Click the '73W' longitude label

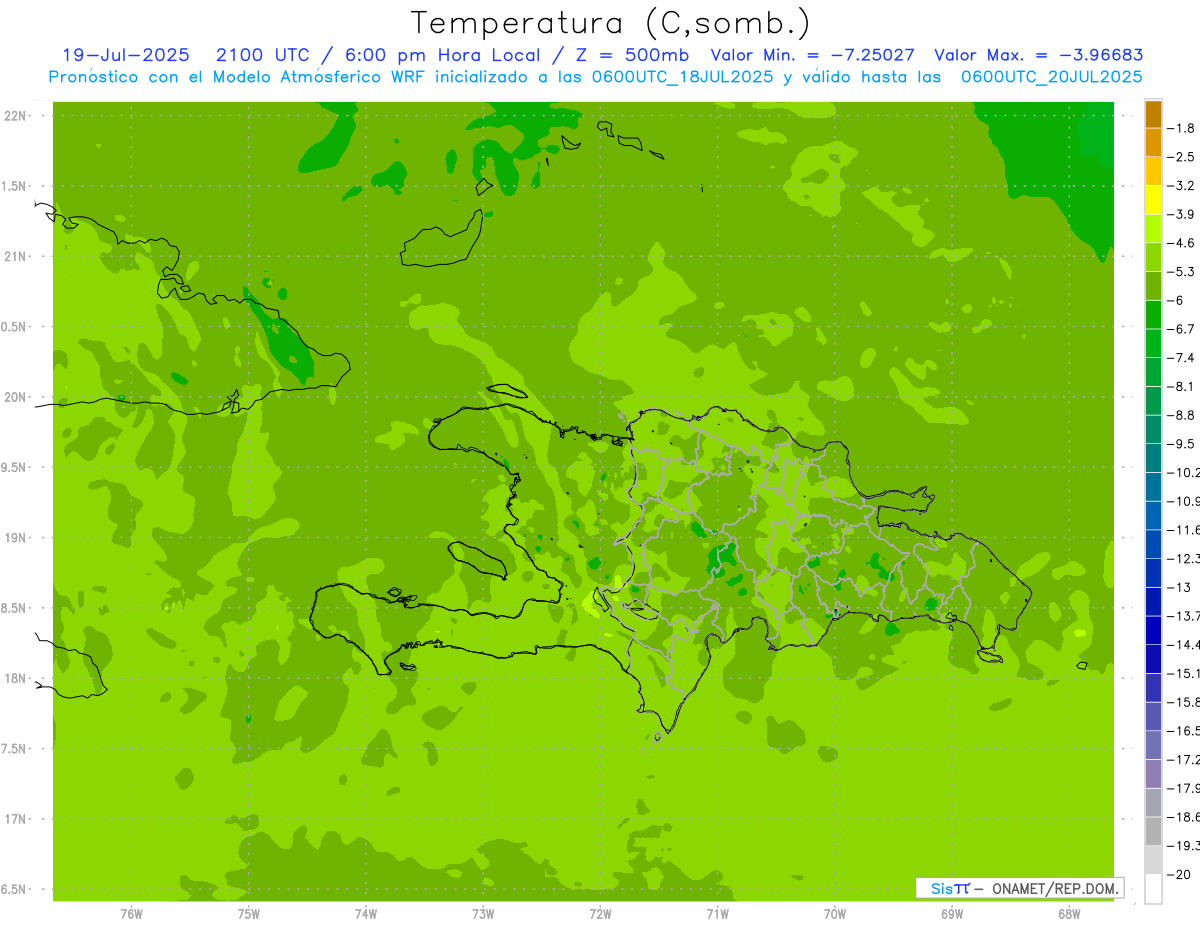pos(483,913)
